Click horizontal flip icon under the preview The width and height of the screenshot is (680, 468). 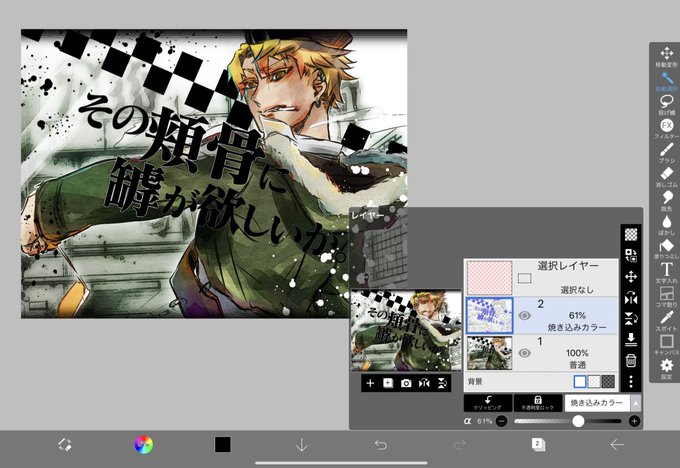(x=424, y=383)
